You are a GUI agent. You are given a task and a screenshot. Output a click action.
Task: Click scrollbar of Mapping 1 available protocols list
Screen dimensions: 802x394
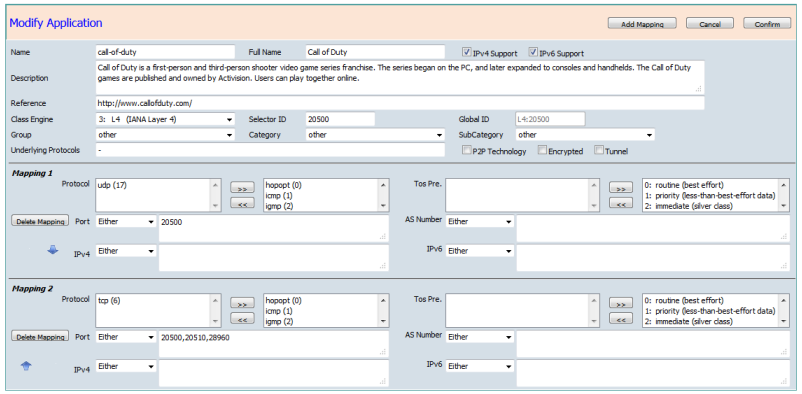coord(383,195)
